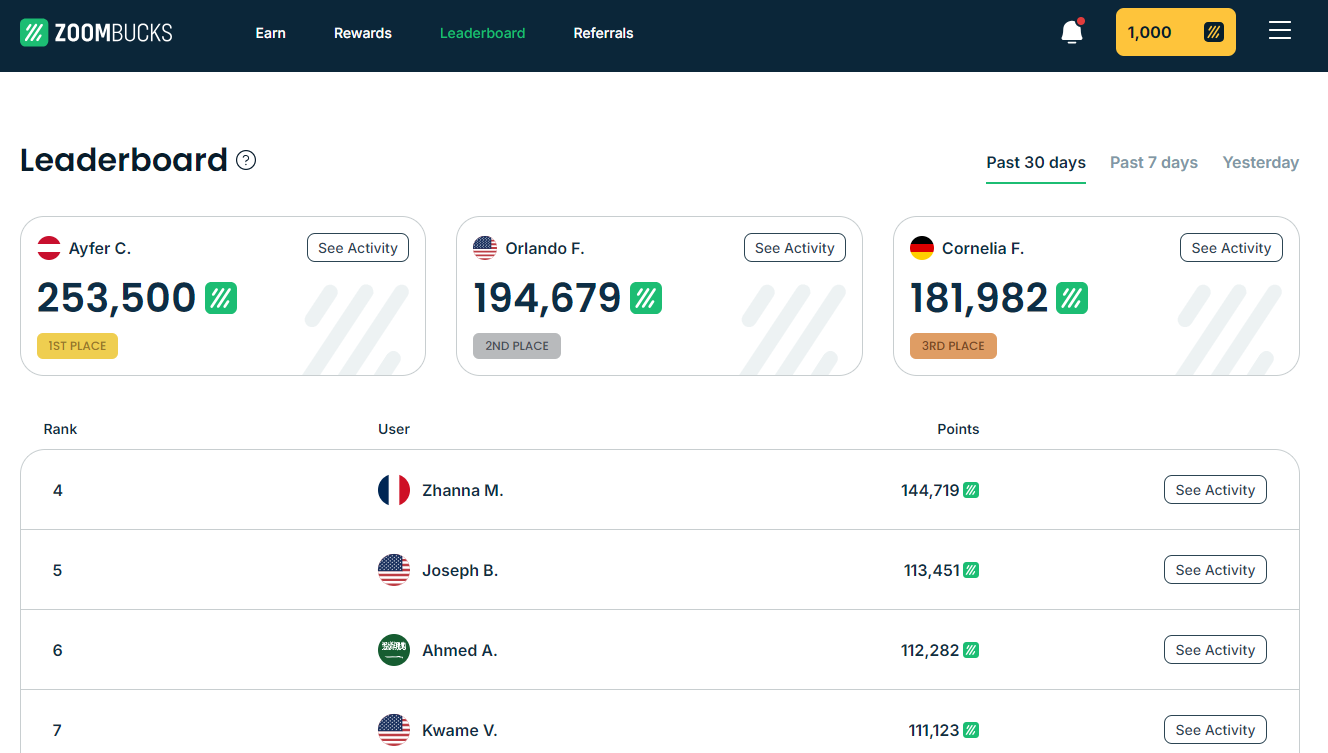Screen dimensions: 1328x753
Task: Click Kwame V.'s username row
Action: (x=462, y=730)
